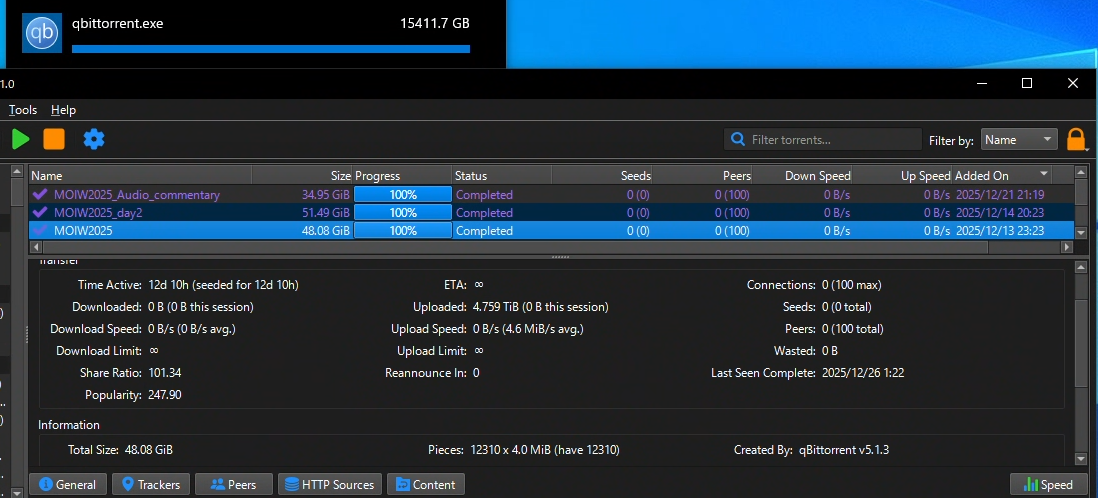Image resolution: width=1098 pixels, height=498 pixels.
Task: Sort by the Down Speed column header
Action: (802, 176)
